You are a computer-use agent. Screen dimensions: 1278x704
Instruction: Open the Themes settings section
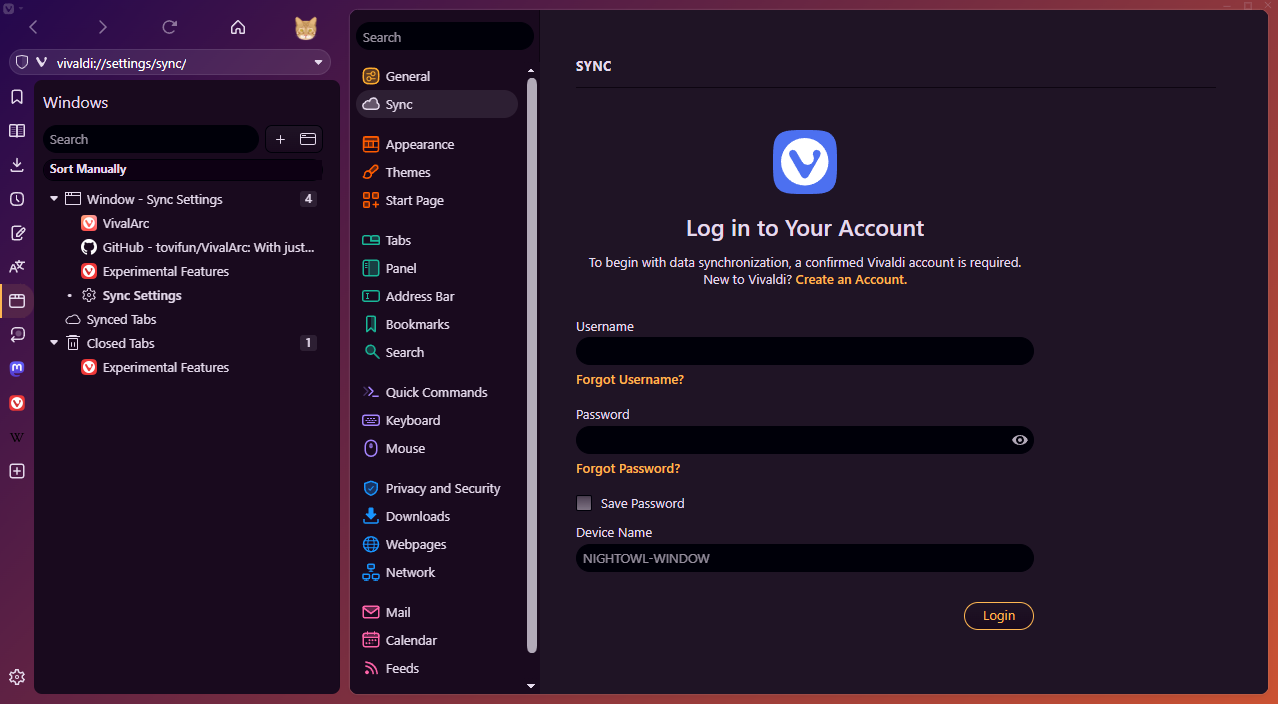point(437,172)
